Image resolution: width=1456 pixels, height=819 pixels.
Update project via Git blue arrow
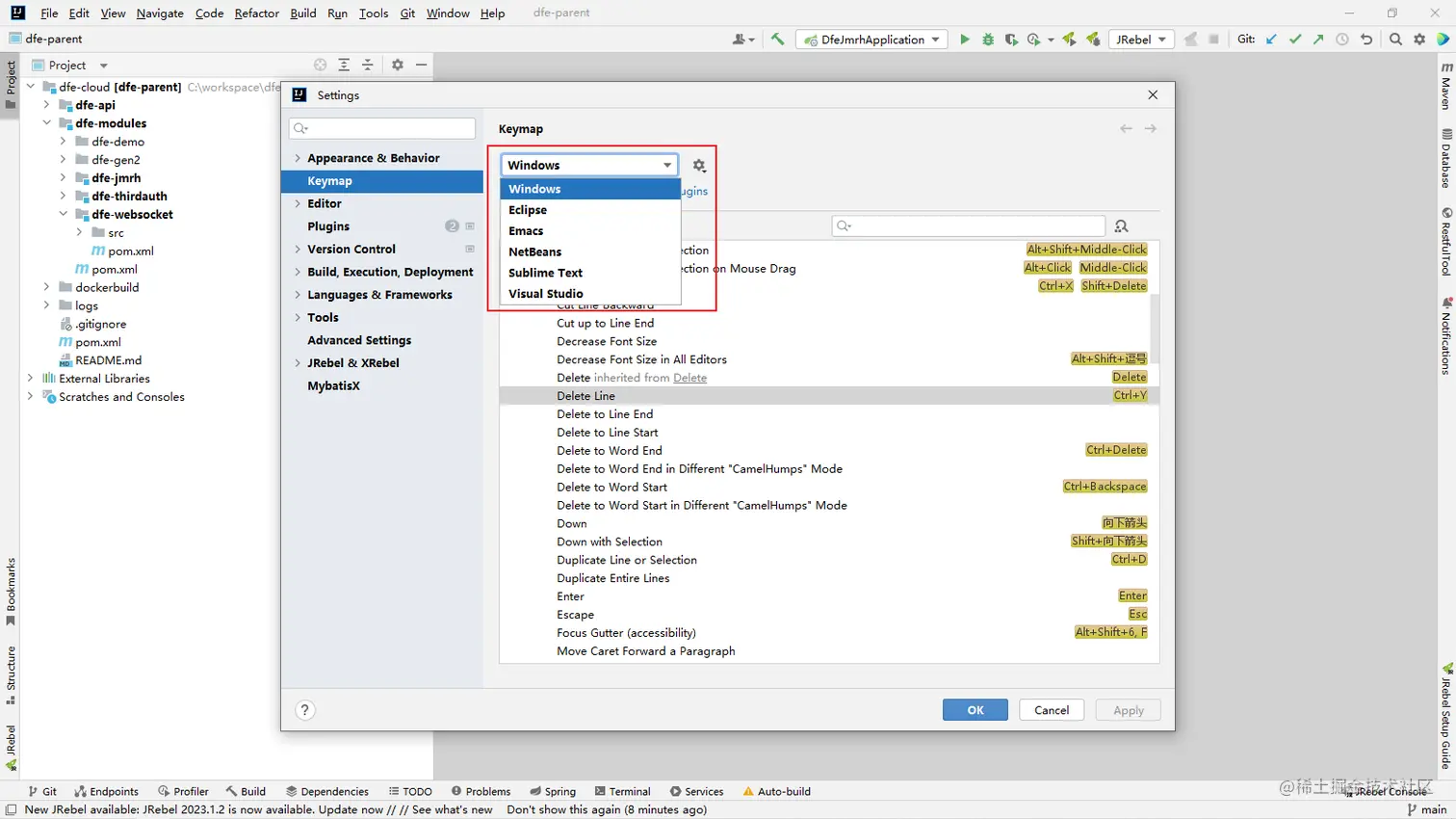pyautogui.click(x=1271, y=40)
